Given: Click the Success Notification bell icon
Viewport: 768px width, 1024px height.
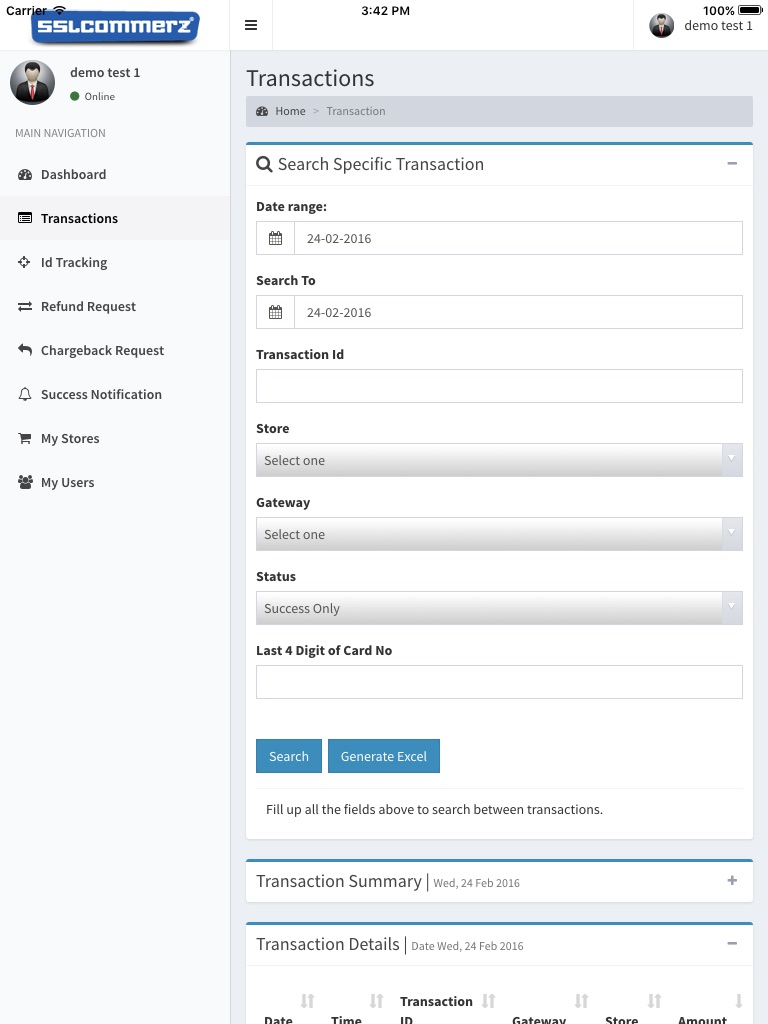Looking at the screenshot, I should (x=25, y=394).
